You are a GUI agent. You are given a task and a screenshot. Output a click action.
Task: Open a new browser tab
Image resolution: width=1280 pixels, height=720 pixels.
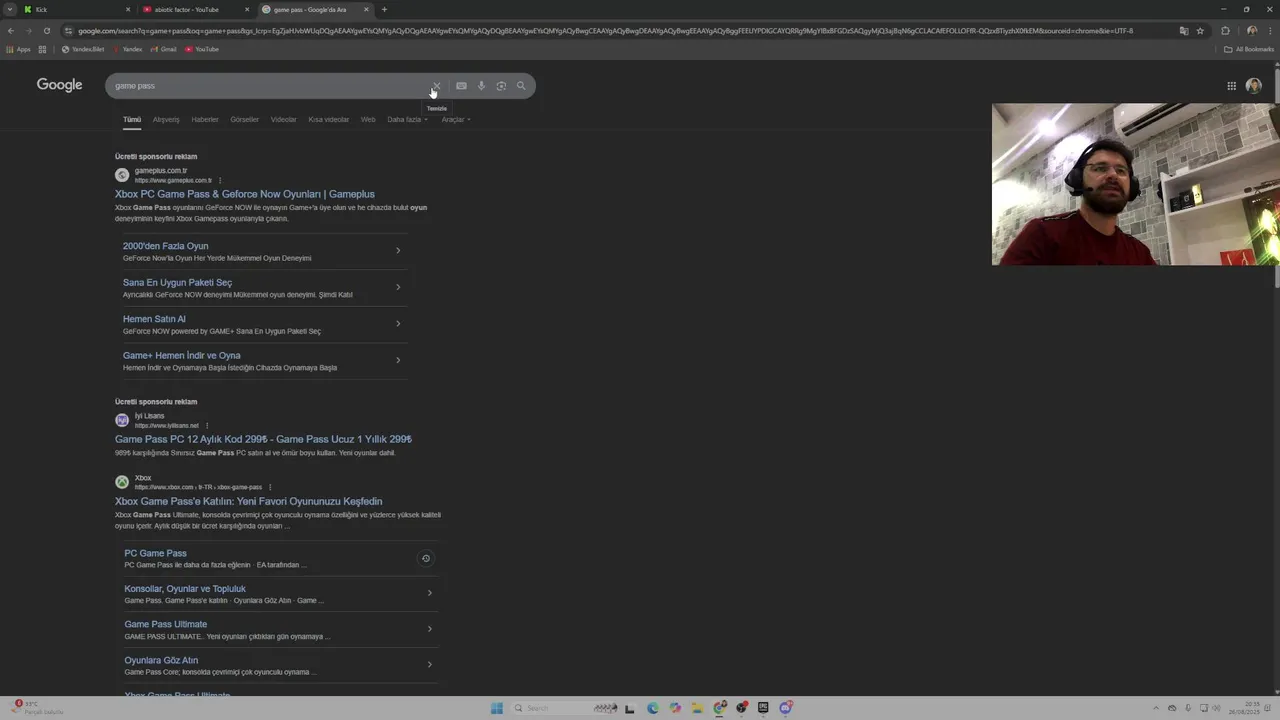tap(384, 10)
